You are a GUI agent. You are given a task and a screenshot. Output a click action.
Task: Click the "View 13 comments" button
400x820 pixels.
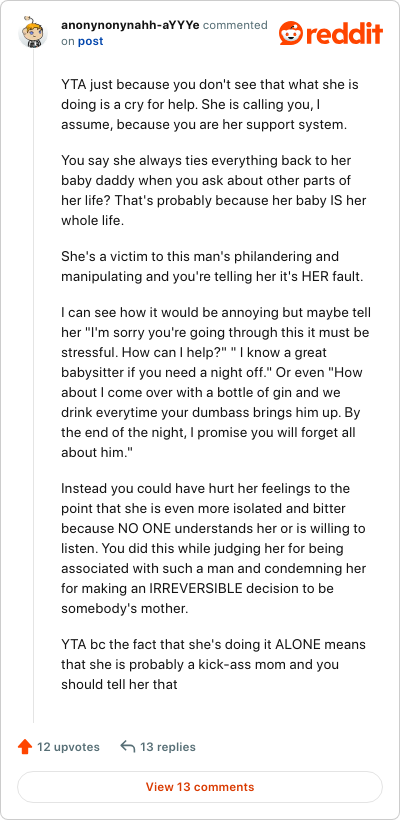200,787
